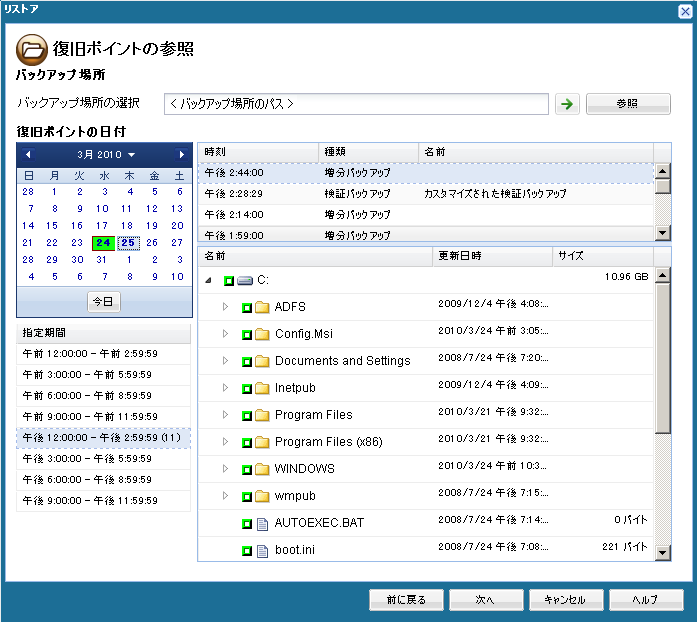Toggle the Program Files checkbox
Screen dimensions: 697x622
tap(247, 416)
